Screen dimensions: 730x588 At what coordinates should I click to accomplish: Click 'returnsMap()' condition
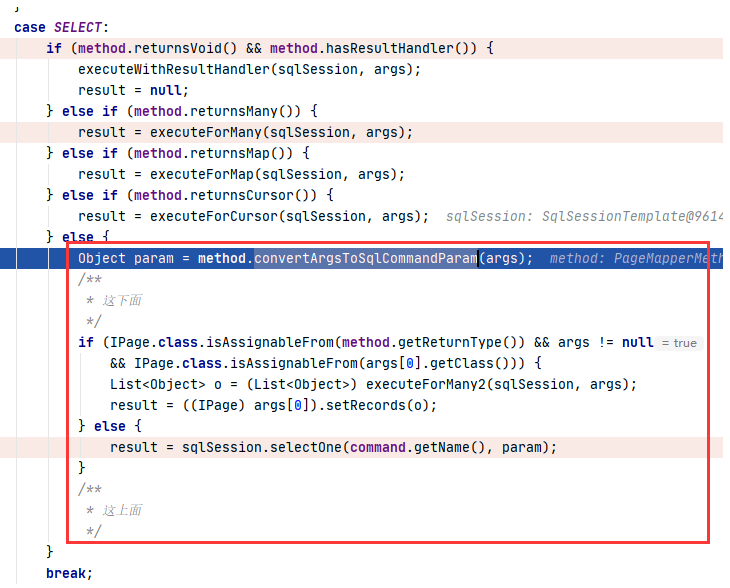pyautogui.click(x=242, y=153)
